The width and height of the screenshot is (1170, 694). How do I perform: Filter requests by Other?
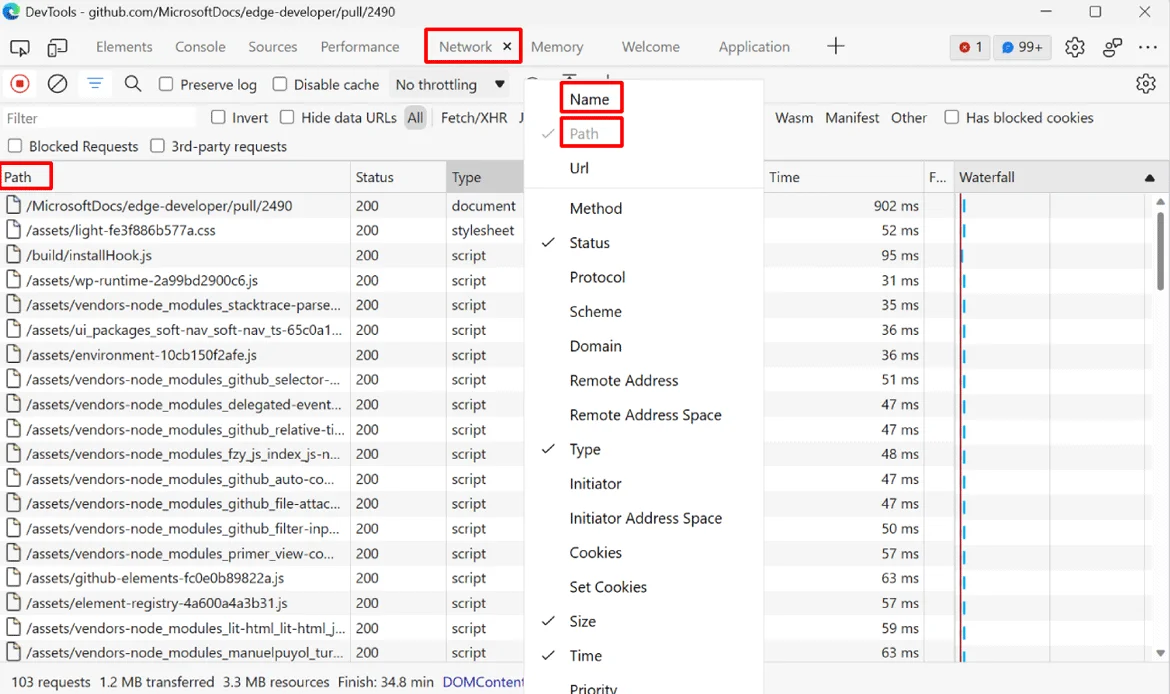pos(909,117)
